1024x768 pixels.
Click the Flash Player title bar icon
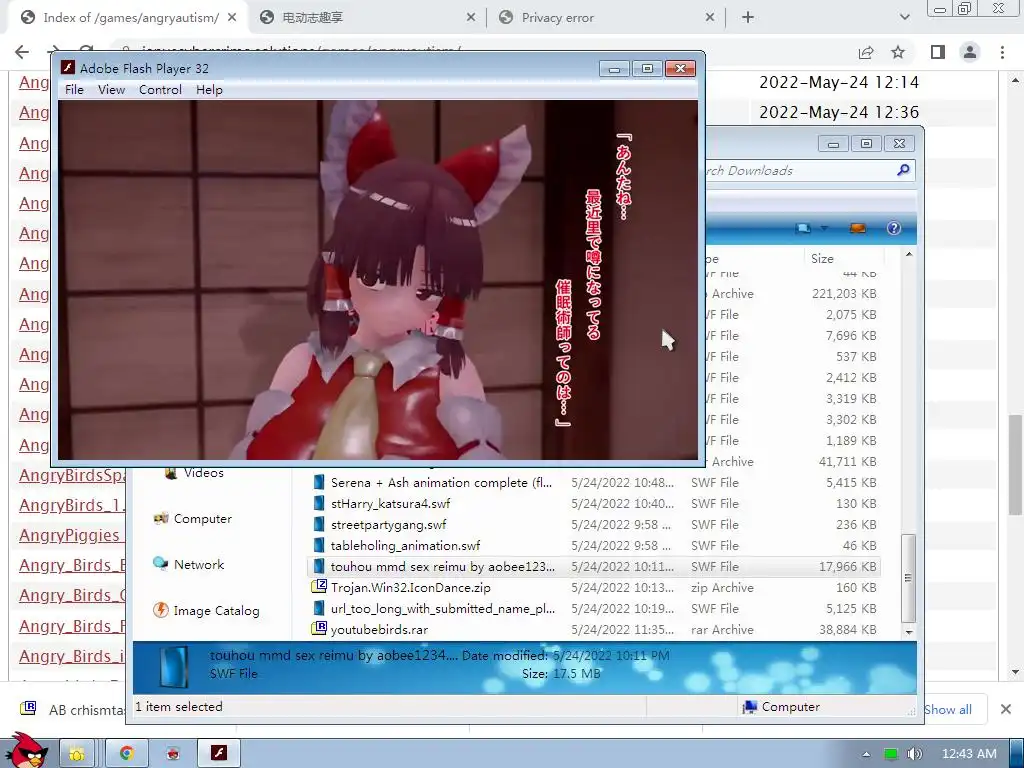pos(67,68)
